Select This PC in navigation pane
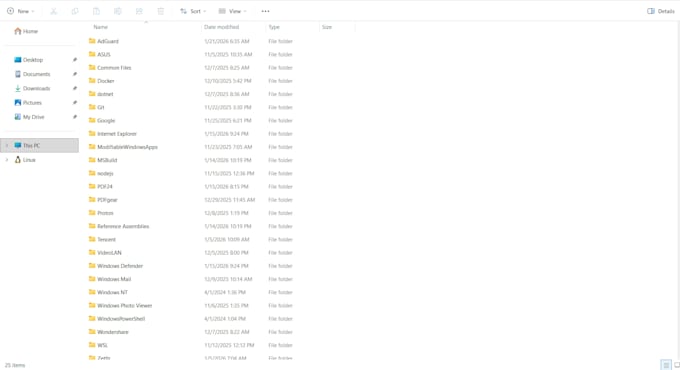The height and width of the screenshot is (370, 680). click(x=39, y=145)
